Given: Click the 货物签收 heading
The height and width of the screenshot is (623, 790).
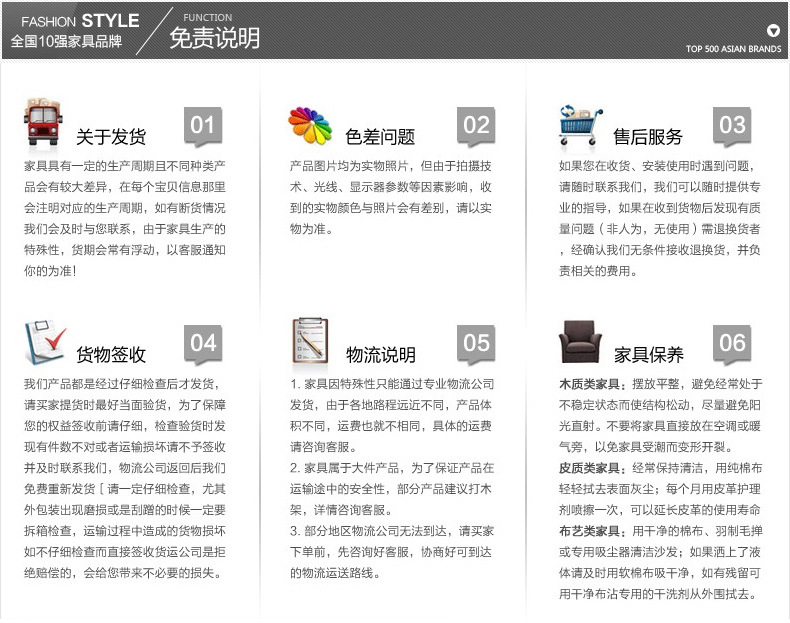Looking at the screenshot, I should (111, 355).
